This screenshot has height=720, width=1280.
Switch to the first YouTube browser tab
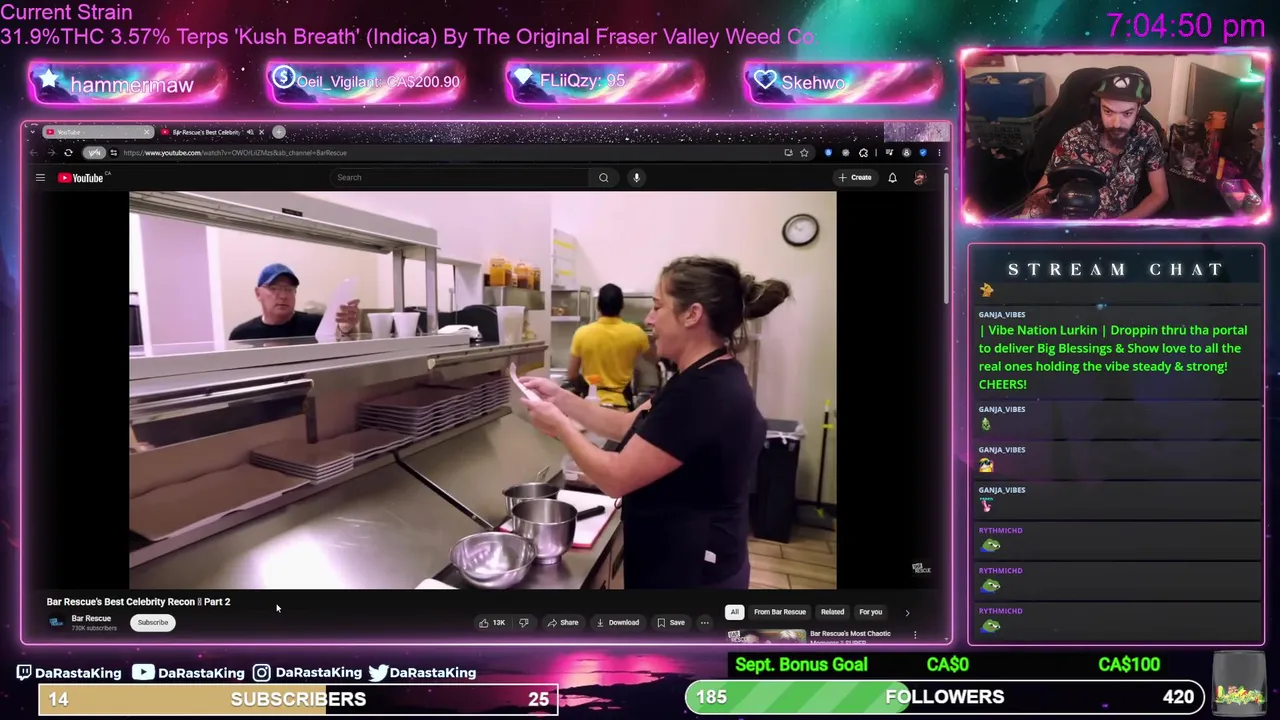pyautogui.click(x=95, y=132)
